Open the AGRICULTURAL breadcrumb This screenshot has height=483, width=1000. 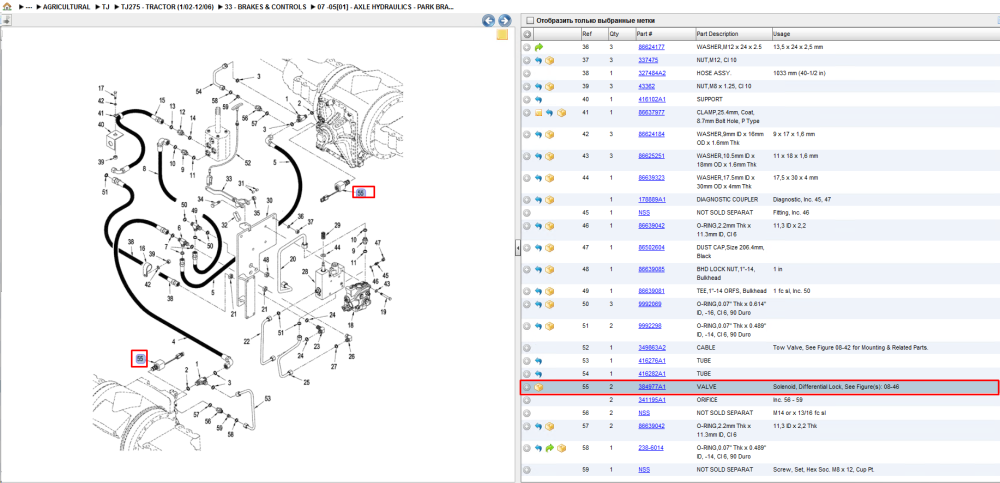(x=66, y=7)
